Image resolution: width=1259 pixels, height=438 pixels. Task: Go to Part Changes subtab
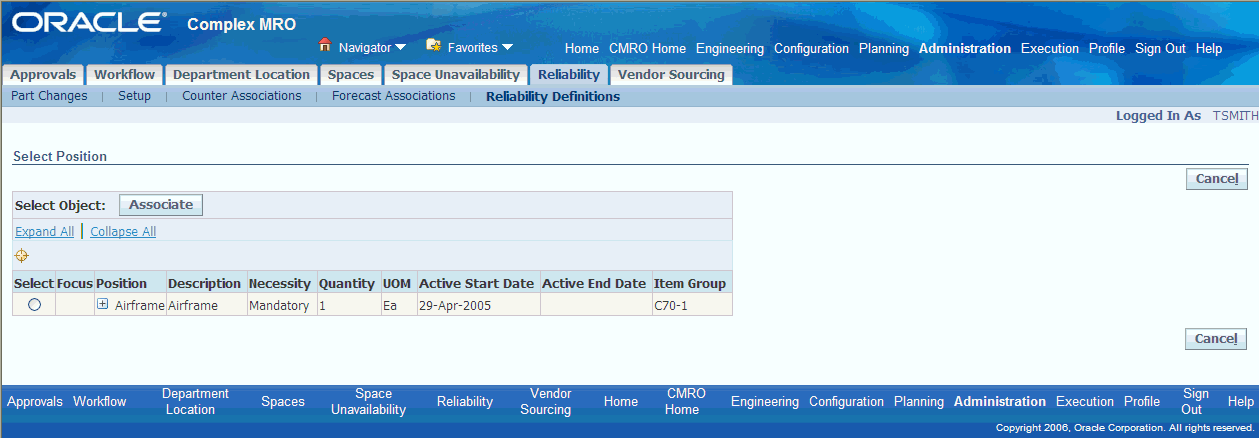pos(49,96)
